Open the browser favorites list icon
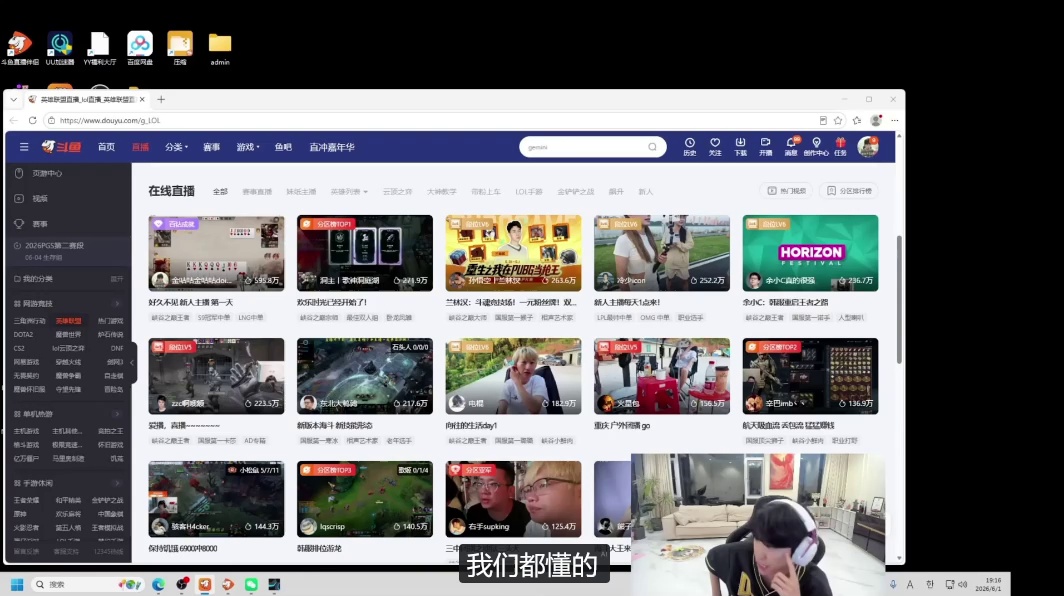The height and width of the screenshot is (596, 1064). [857, 120]
